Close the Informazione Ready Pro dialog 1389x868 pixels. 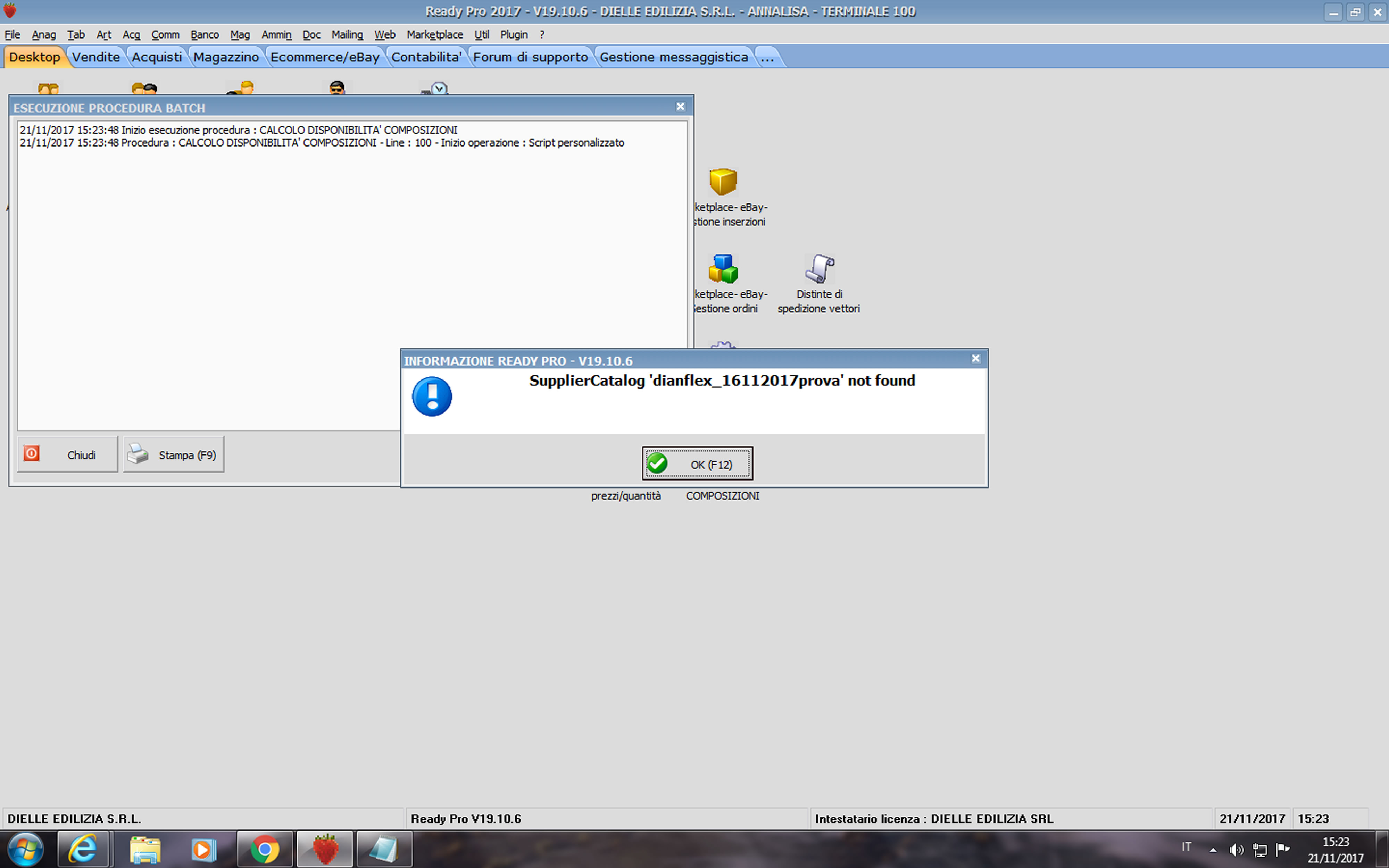[x=975, y=359]
